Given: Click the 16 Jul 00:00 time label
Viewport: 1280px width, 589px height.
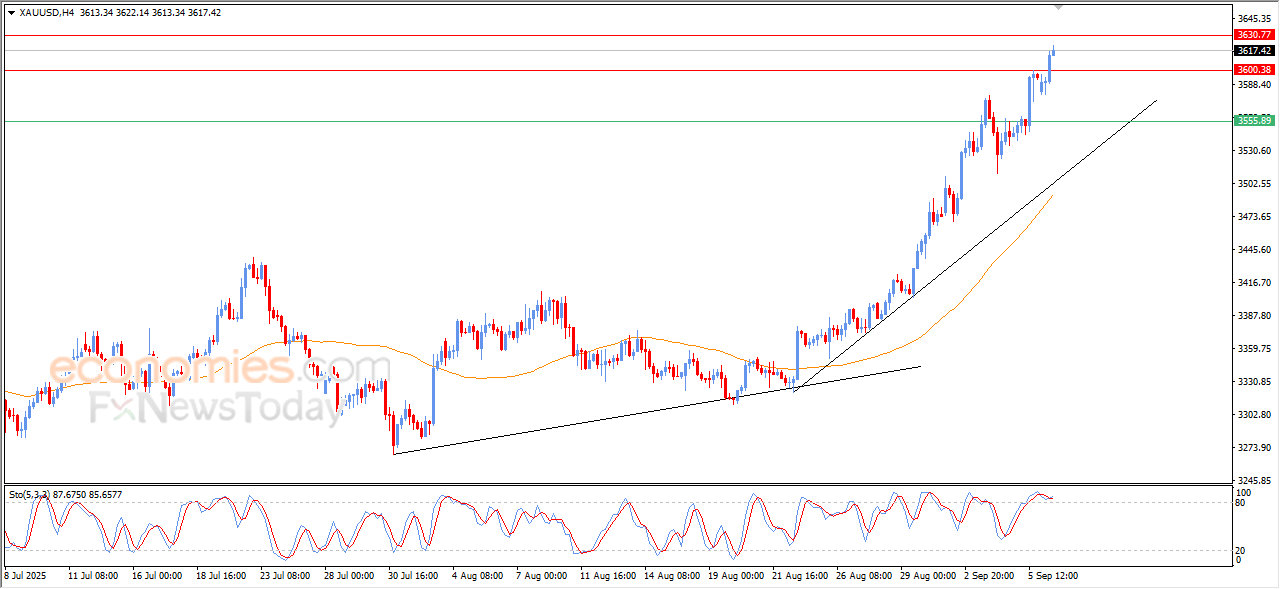Looking at the screenshot, I should (x=158, y=577).
